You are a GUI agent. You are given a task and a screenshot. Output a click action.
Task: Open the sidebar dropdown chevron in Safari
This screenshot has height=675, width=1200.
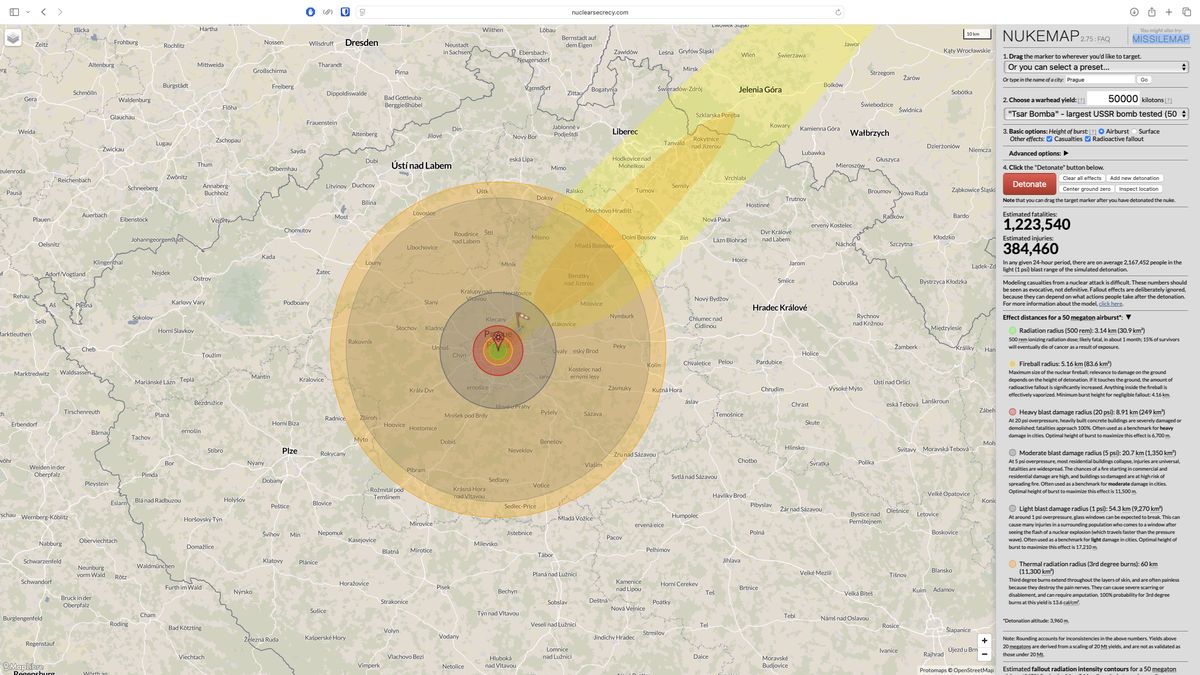[26, 12]
